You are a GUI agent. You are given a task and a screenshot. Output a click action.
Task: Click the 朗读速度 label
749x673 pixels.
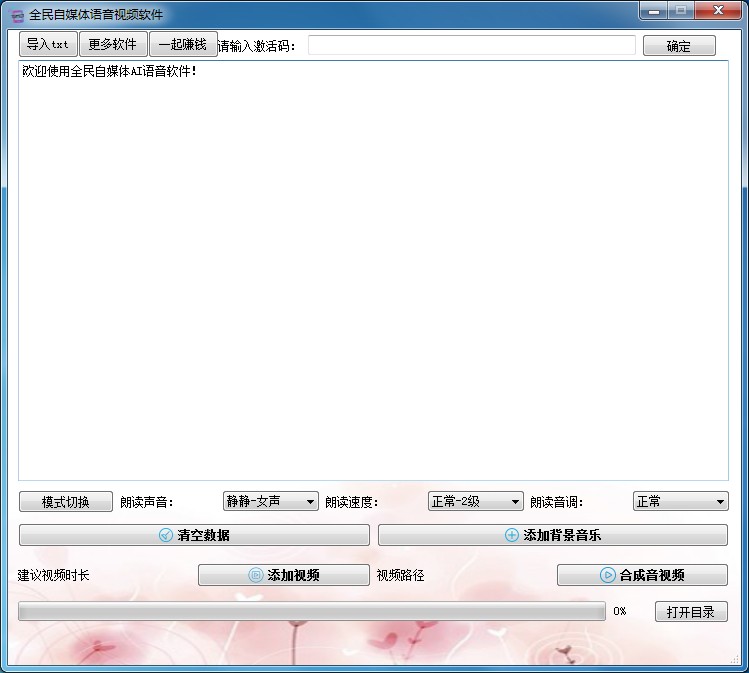click(x=351, y=502)
